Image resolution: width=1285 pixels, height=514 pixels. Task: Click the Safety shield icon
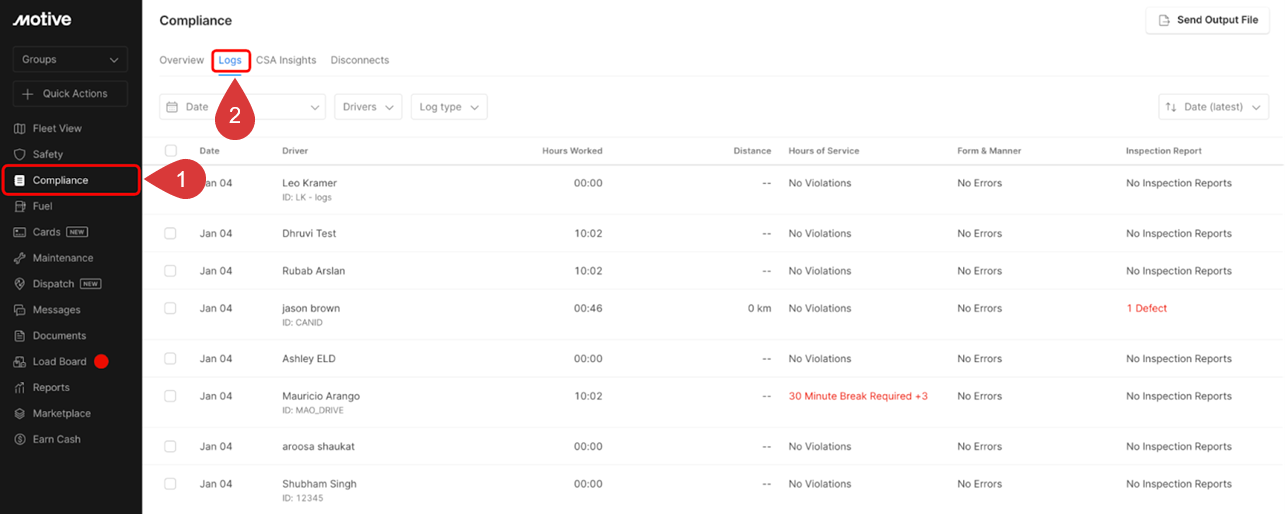[x=20, y=155]
